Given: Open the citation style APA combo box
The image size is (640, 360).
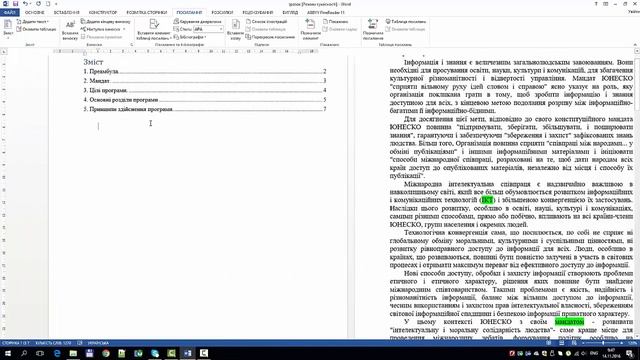Looking at the screenshot, I should [208, 29].
